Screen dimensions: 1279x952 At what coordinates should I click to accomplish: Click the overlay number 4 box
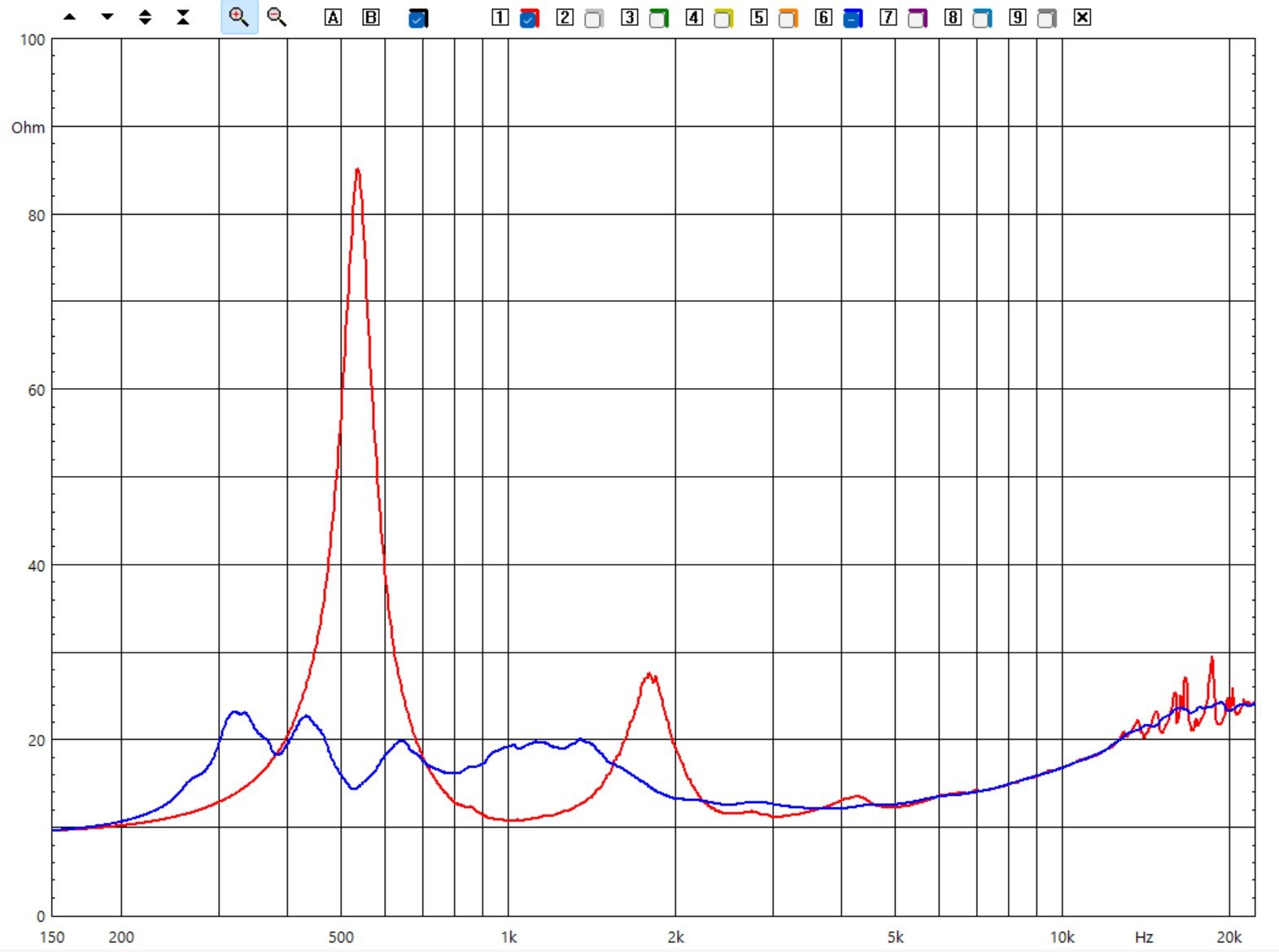coord(694,17)
